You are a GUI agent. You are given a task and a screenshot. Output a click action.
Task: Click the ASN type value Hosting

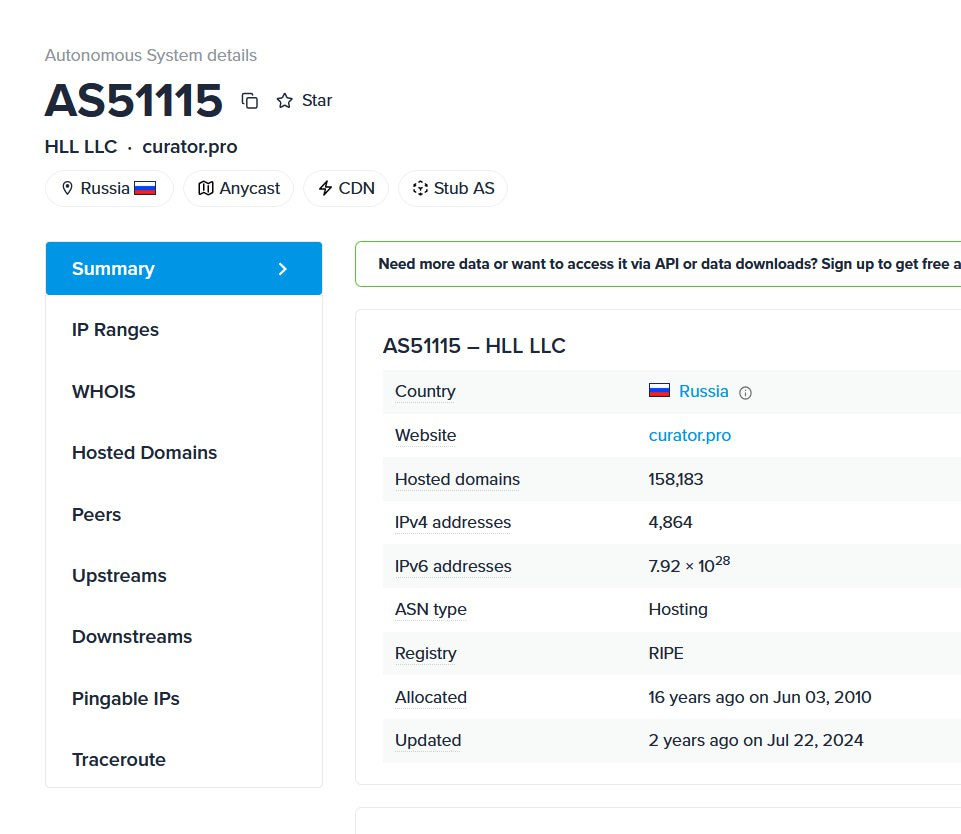click(x=678, y=609)
